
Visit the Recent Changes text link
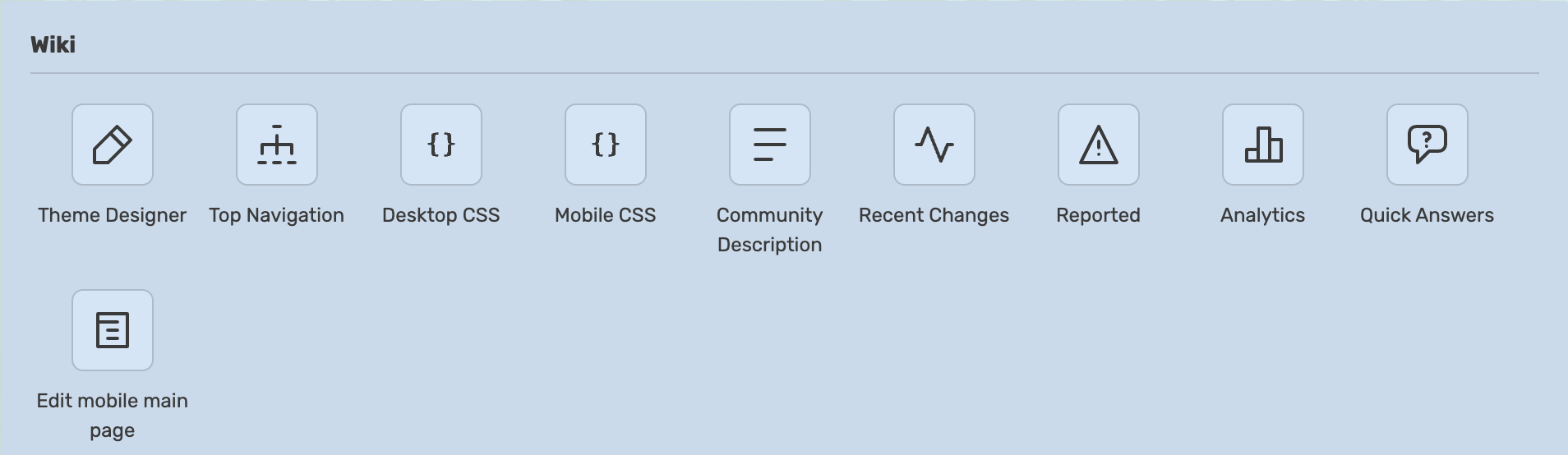[x=934, y=215]
